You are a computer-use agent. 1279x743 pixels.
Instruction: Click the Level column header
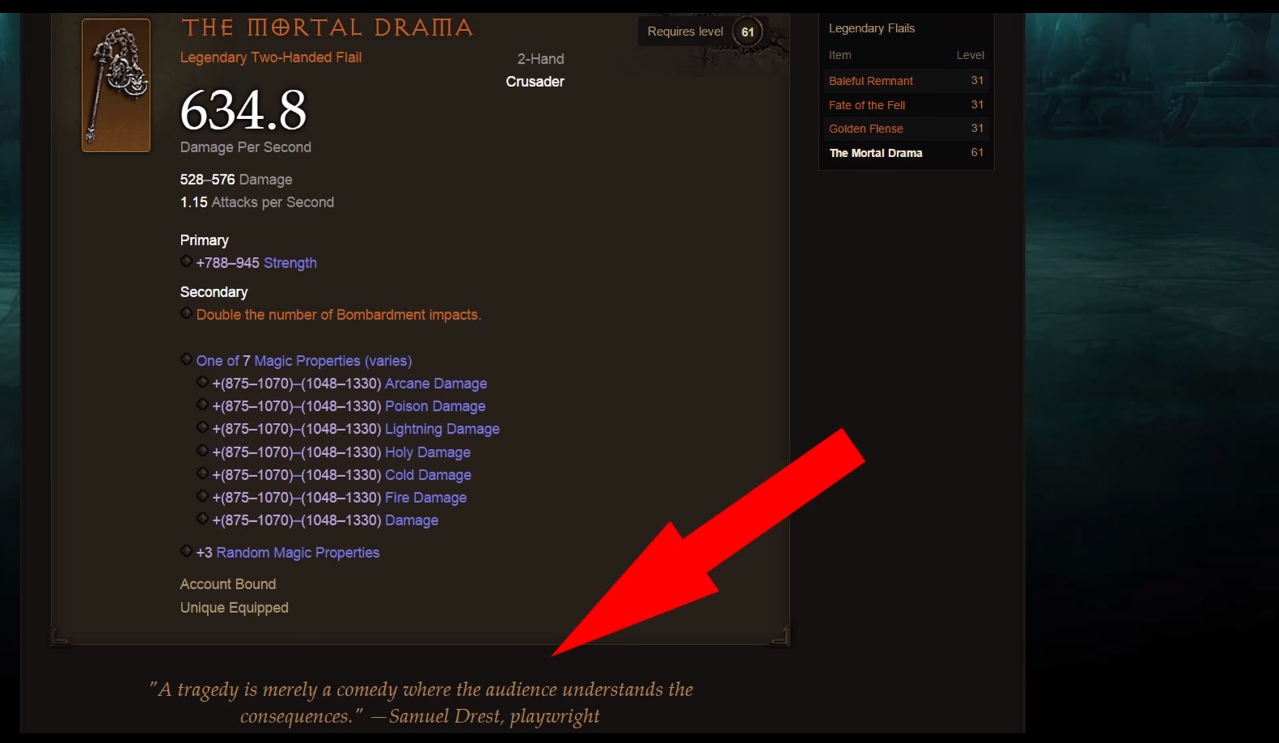click(x=970, y=56)
